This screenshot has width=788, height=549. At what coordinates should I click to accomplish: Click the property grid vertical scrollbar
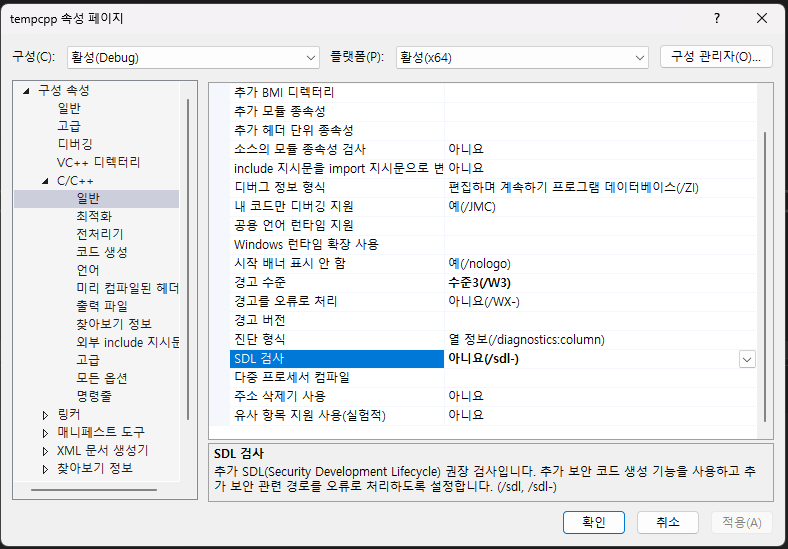tap(765, 277)
